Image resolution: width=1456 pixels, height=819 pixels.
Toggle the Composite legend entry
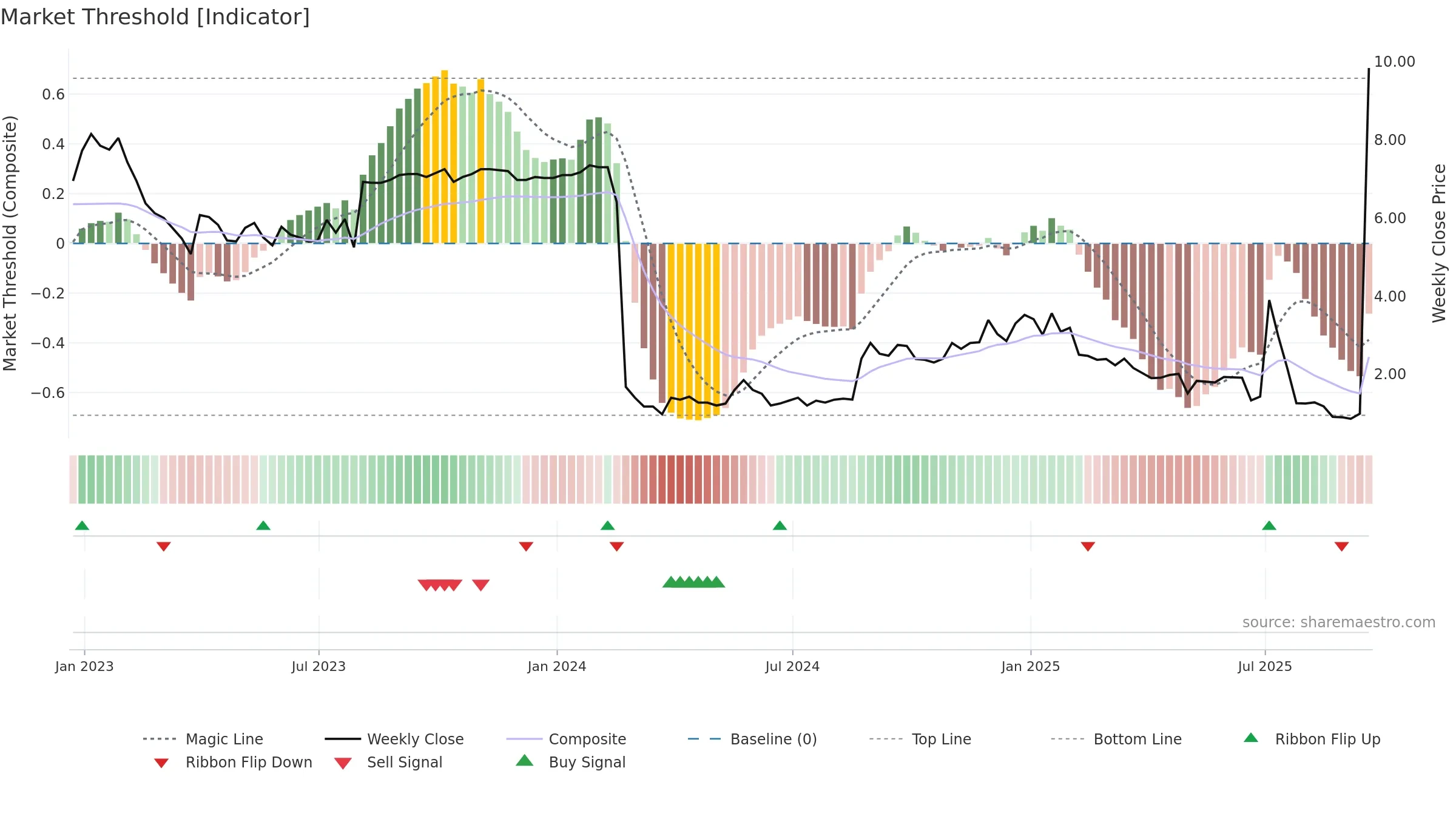point(566,739)
